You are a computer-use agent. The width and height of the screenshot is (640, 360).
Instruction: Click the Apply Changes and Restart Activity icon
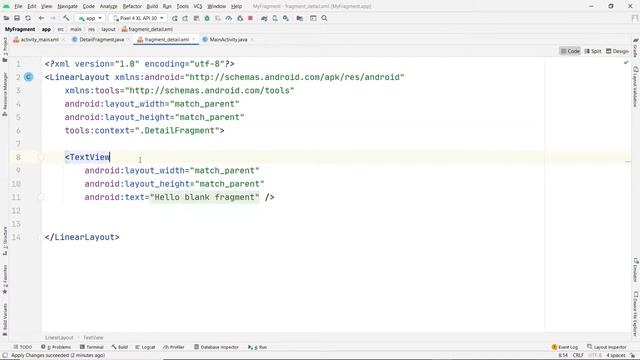click(x=185, y=18)
